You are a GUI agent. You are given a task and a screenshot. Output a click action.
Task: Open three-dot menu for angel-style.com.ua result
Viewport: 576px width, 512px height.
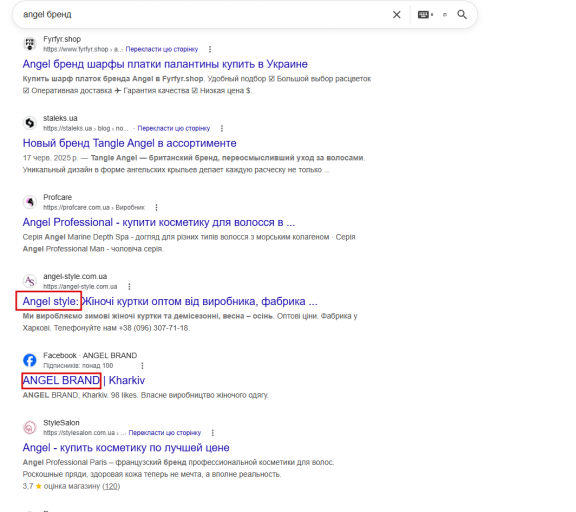(x=129, y=286)
